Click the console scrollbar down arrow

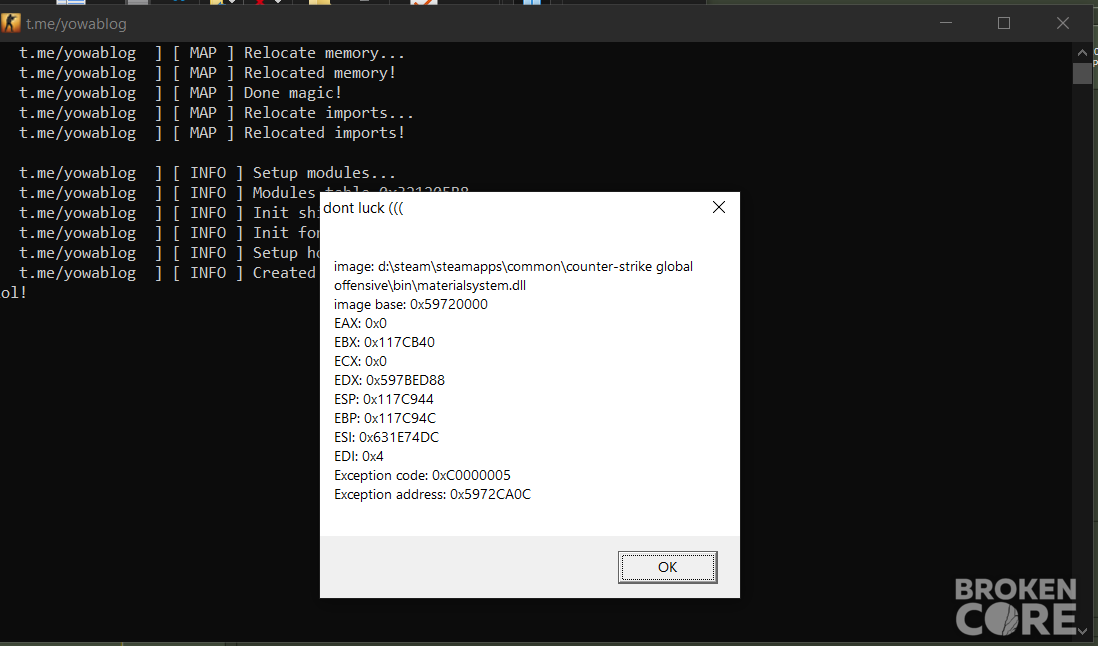1082,631
